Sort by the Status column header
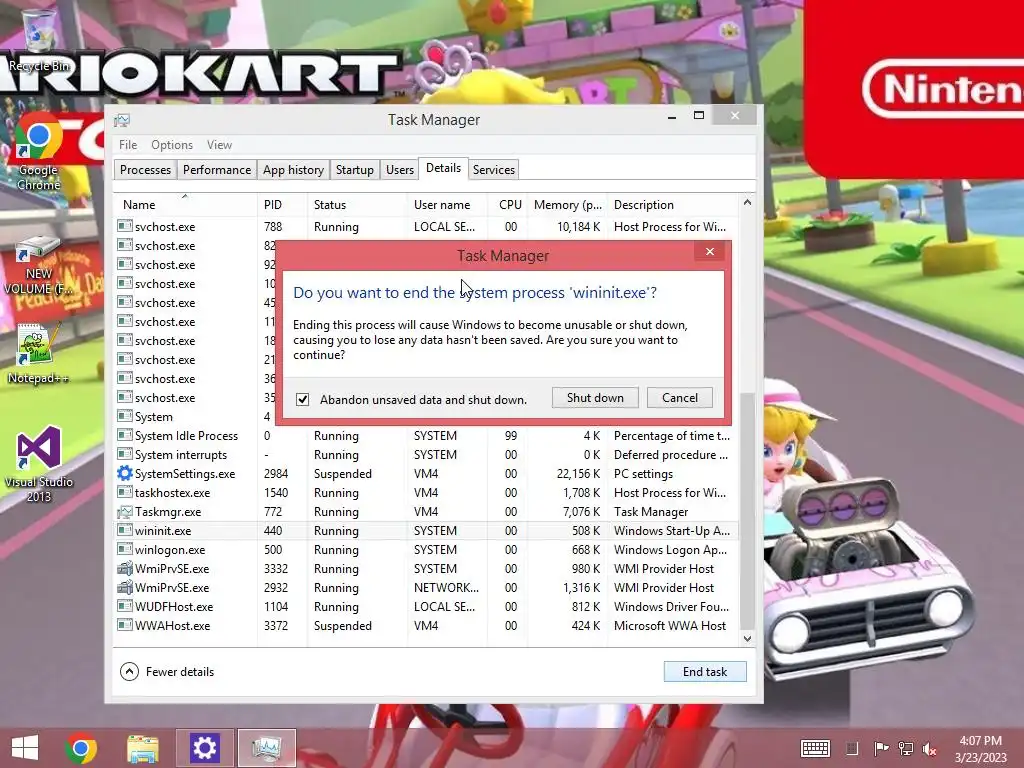This screenshot has height=768, width=1024. coord(357,204)
